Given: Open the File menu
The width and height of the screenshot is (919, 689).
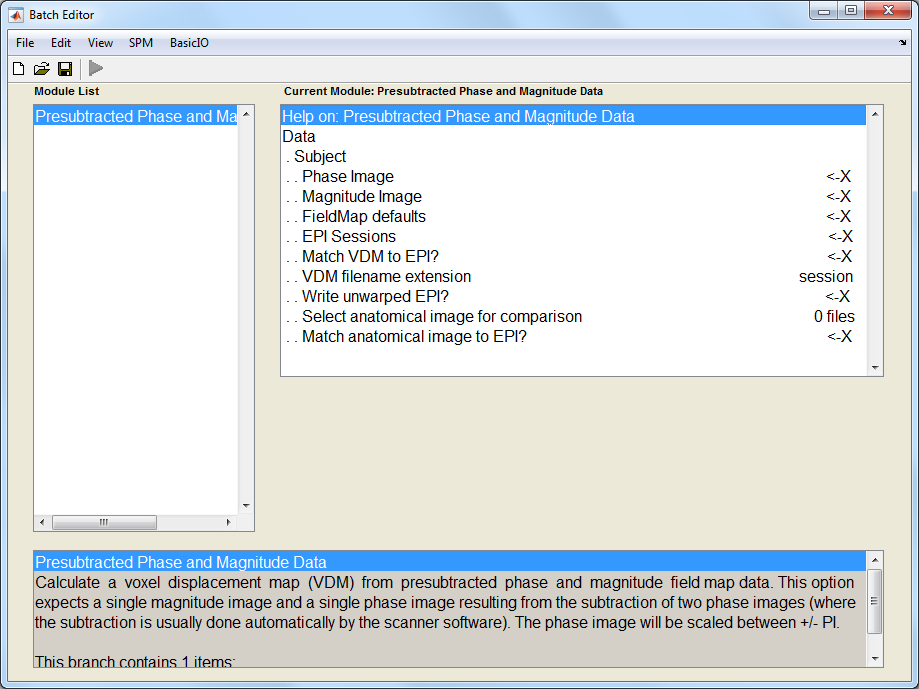Looking at the screenshot, I should pos(25,43).
